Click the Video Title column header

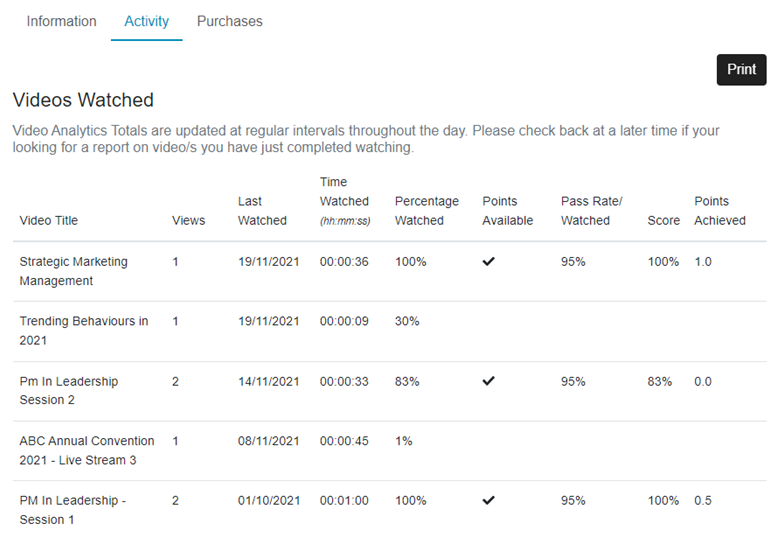point(49,220)
